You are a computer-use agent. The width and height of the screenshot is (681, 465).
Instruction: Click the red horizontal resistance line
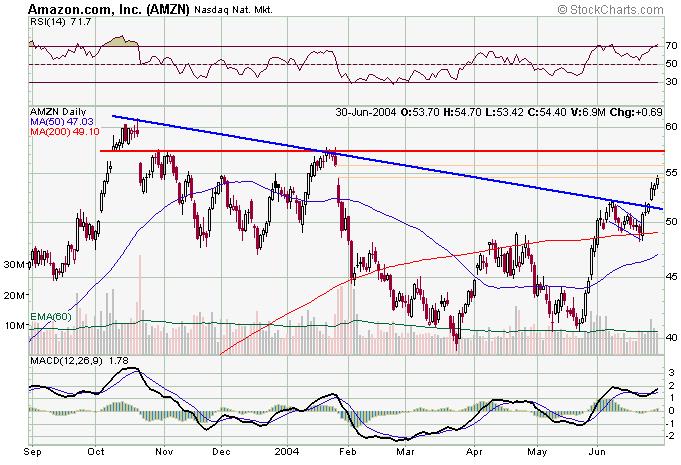pyautogui.click(x=382, y=151)
